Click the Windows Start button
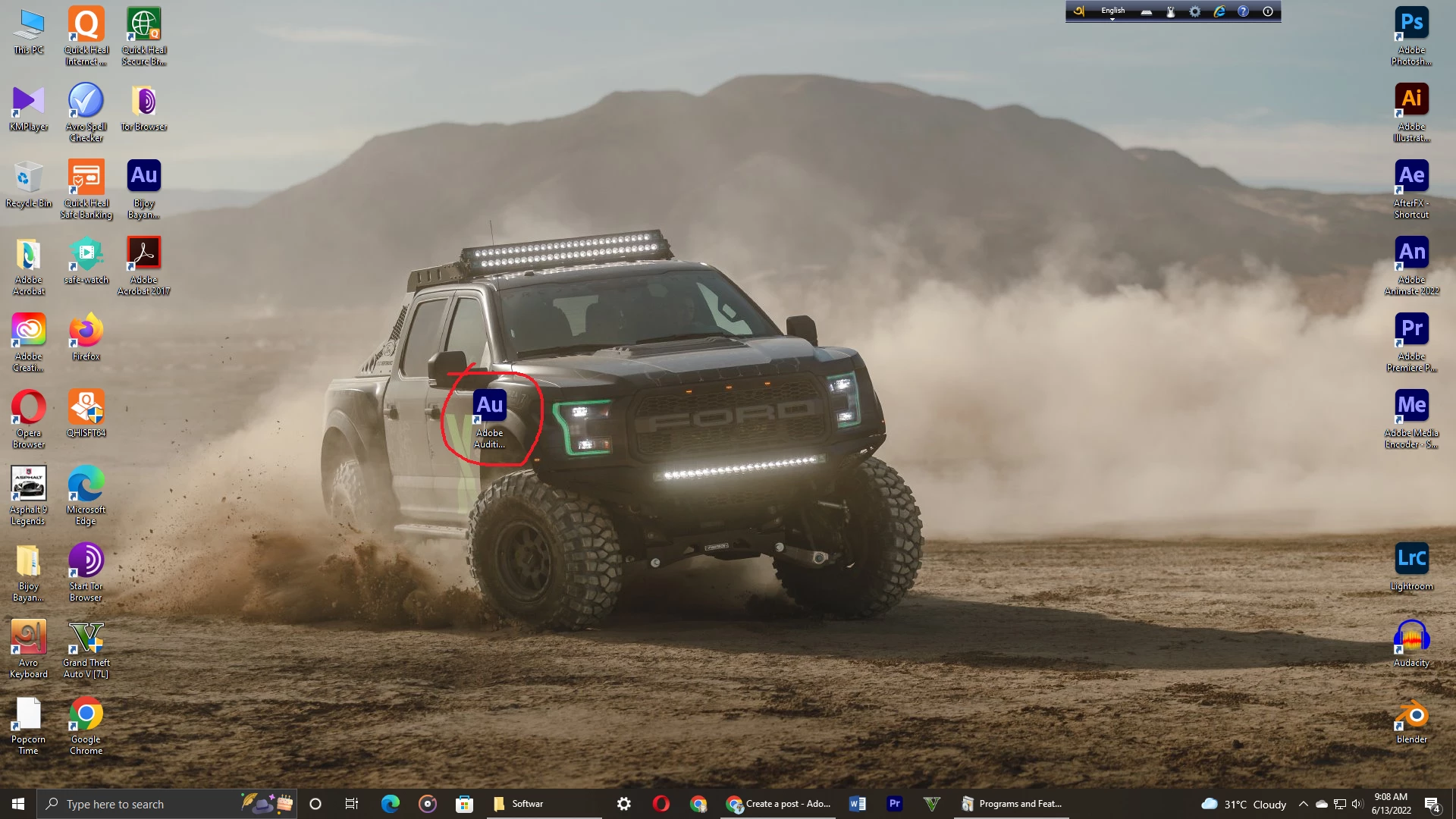The height and width of the screenshot is (819, 1456). [x=18, y=804]
